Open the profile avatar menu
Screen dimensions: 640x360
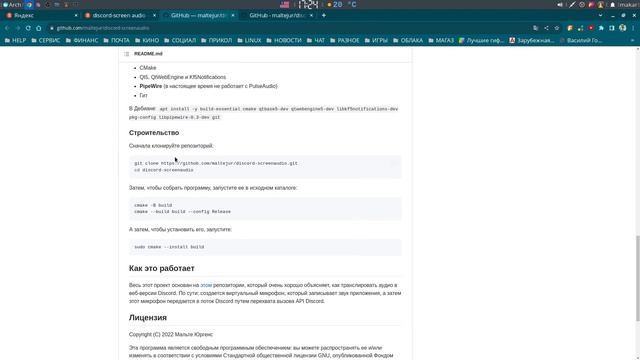tap(622, 28)
